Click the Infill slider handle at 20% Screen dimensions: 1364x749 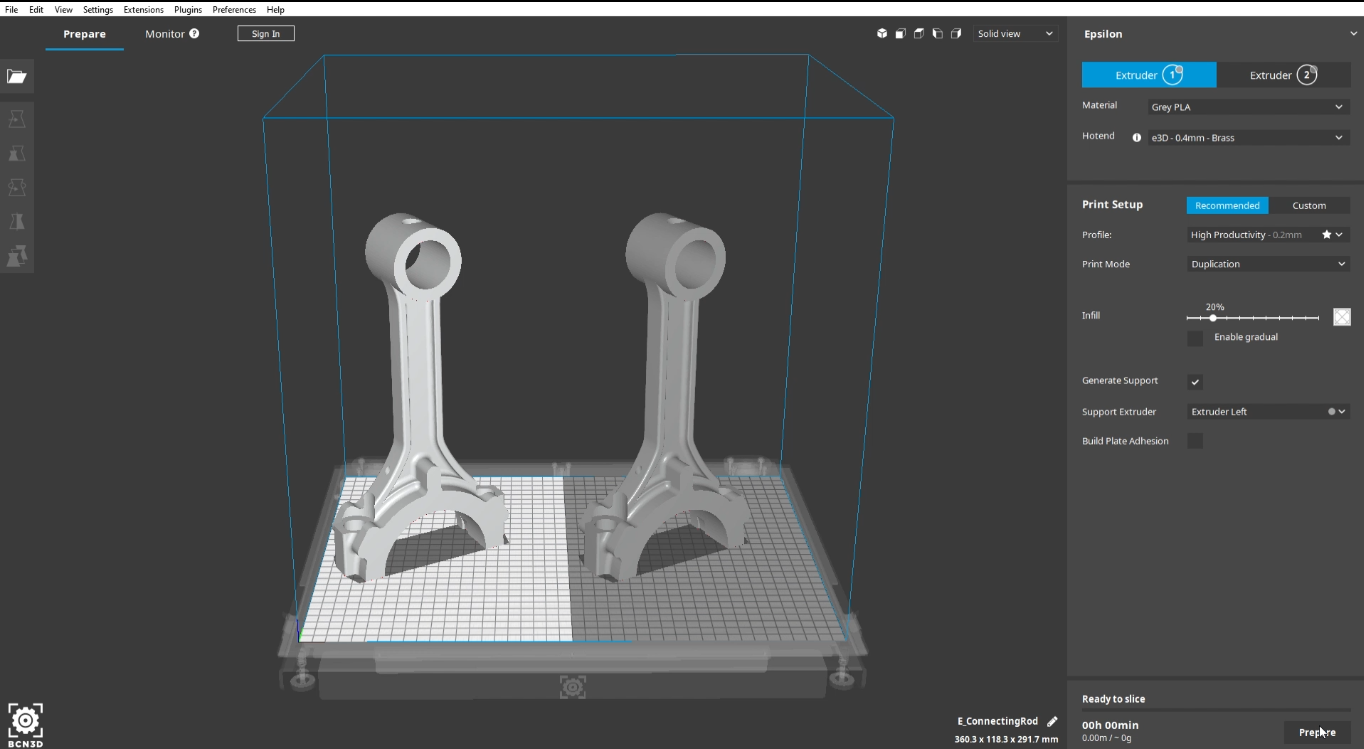tap(1213, 318)
